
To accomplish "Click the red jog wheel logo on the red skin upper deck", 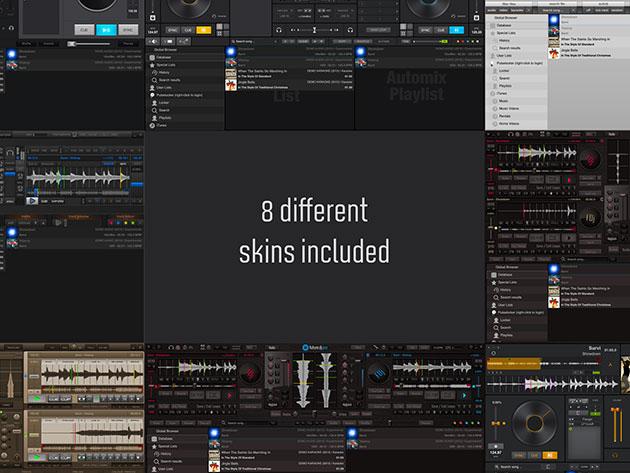I will click(x=590, y=160).
